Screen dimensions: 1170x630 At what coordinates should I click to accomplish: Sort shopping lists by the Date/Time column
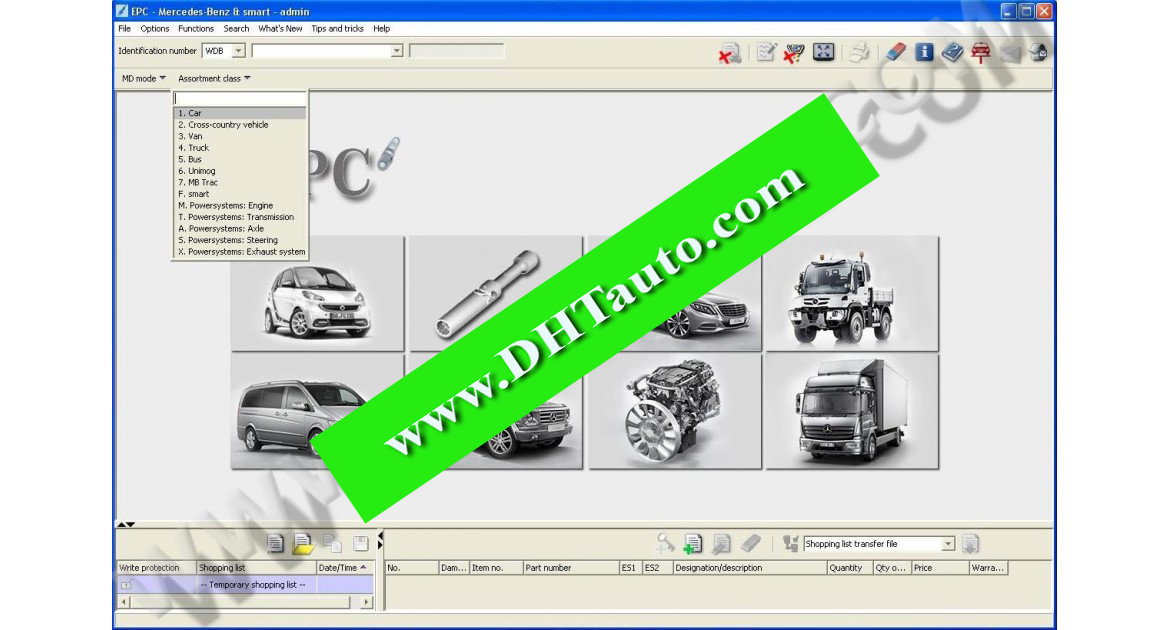[x=340, y=566]
